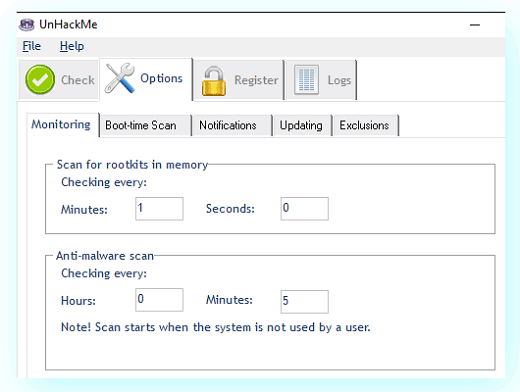This screenshot has width=520, height=392.
Task: Open the Help menu
Action: point(72,46)
